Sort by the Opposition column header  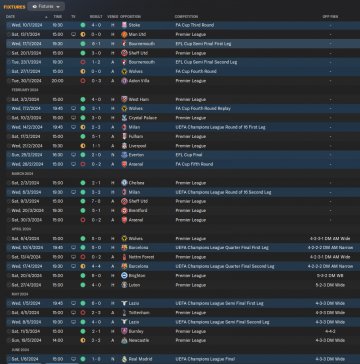point(130,17)
